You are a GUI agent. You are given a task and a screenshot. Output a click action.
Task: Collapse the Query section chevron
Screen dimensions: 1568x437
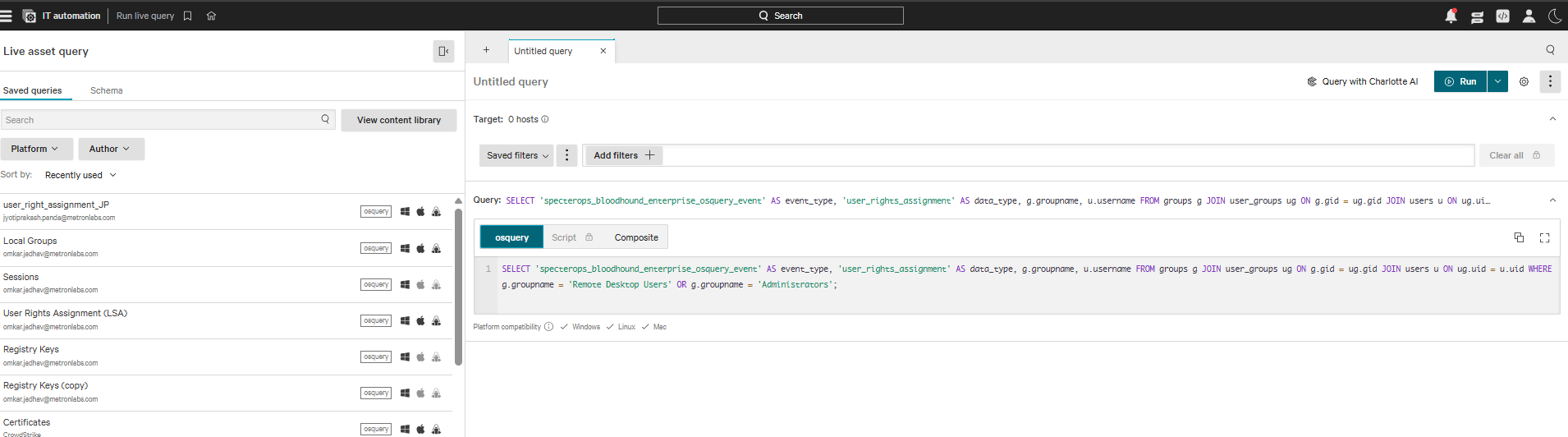[1552, 200]
